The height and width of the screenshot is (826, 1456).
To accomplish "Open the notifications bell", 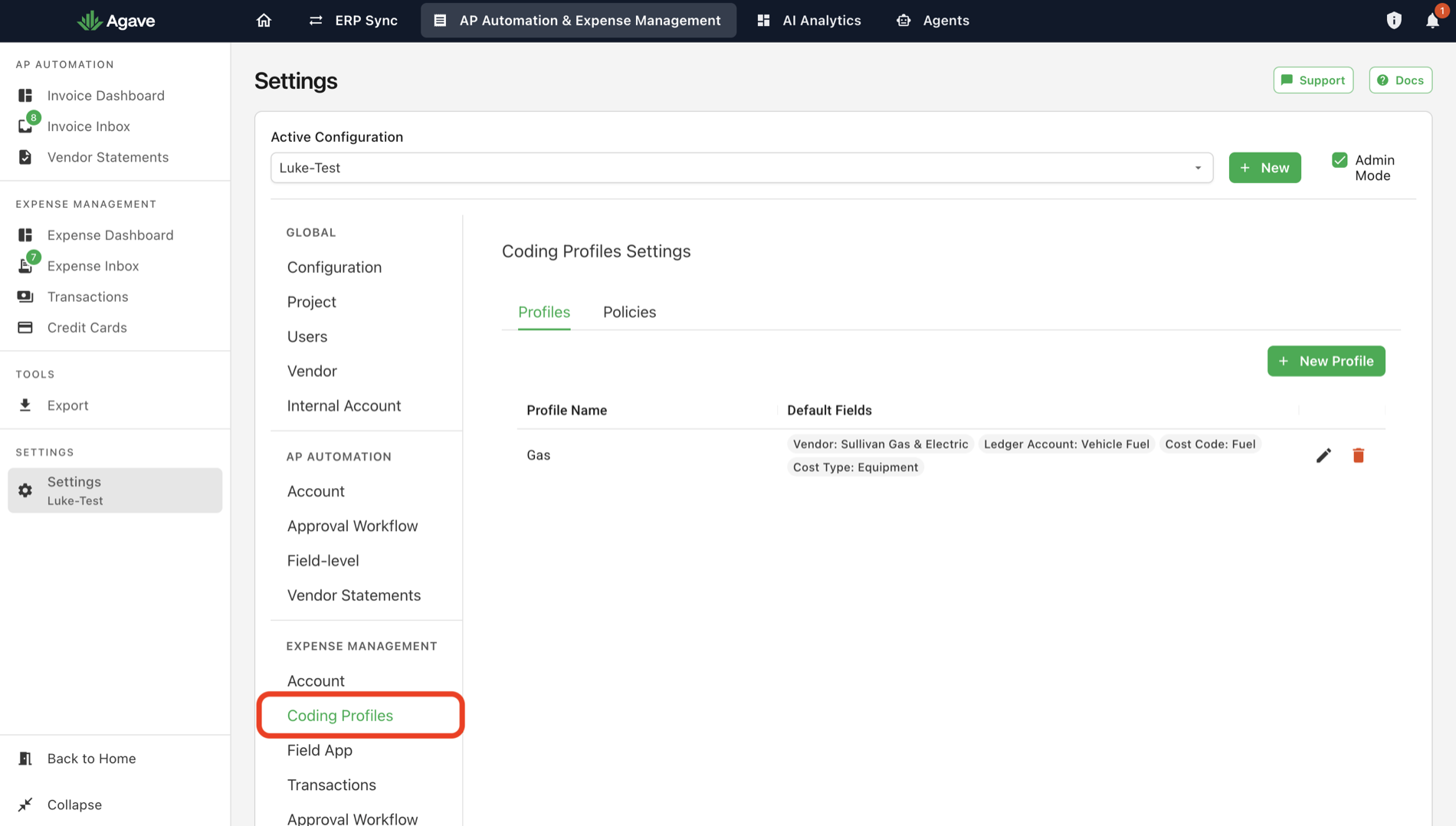I will (1432, 21).
